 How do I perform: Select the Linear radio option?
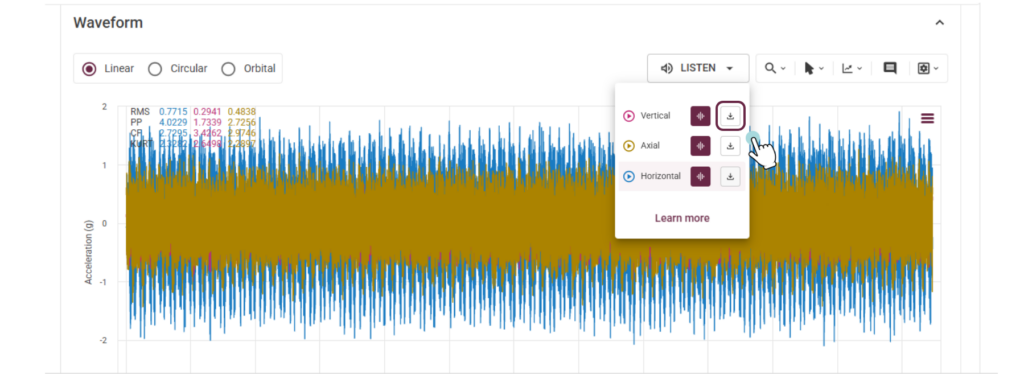pyautogui.click(x=89, y=69)
